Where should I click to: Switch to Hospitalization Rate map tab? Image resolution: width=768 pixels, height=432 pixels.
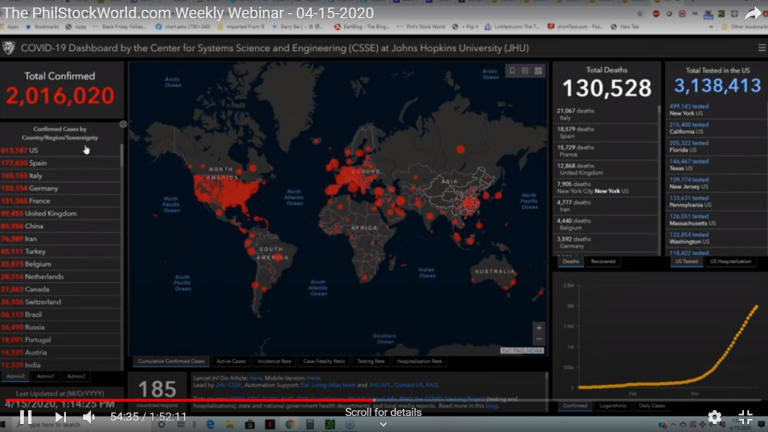419,361
